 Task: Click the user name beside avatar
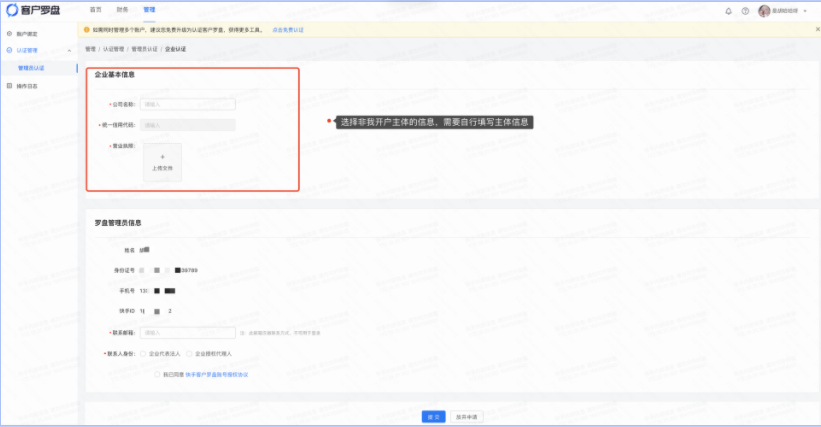click(785, 11)
